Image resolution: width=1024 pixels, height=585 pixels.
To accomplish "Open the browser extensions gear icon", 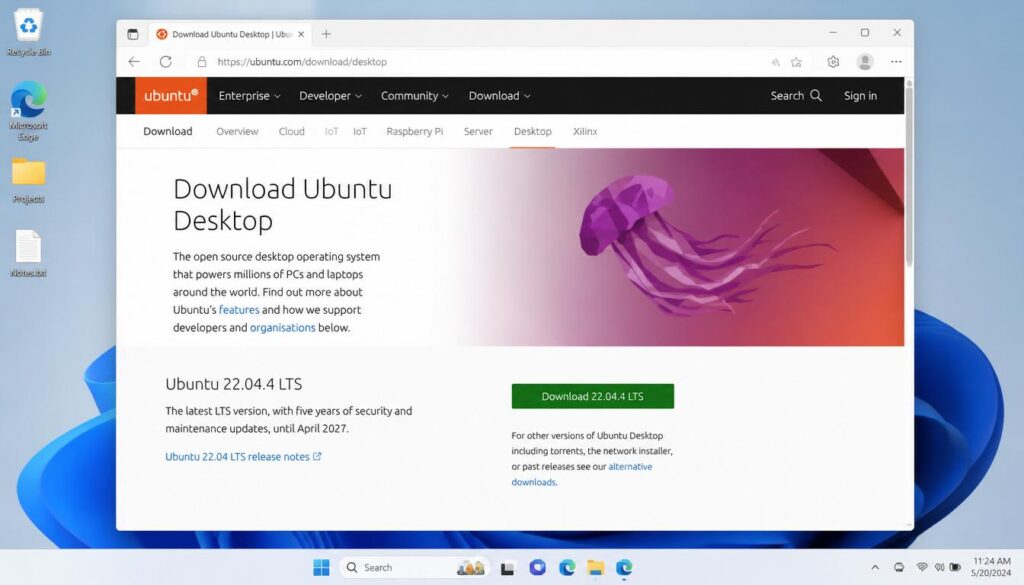I will (833, 61).
